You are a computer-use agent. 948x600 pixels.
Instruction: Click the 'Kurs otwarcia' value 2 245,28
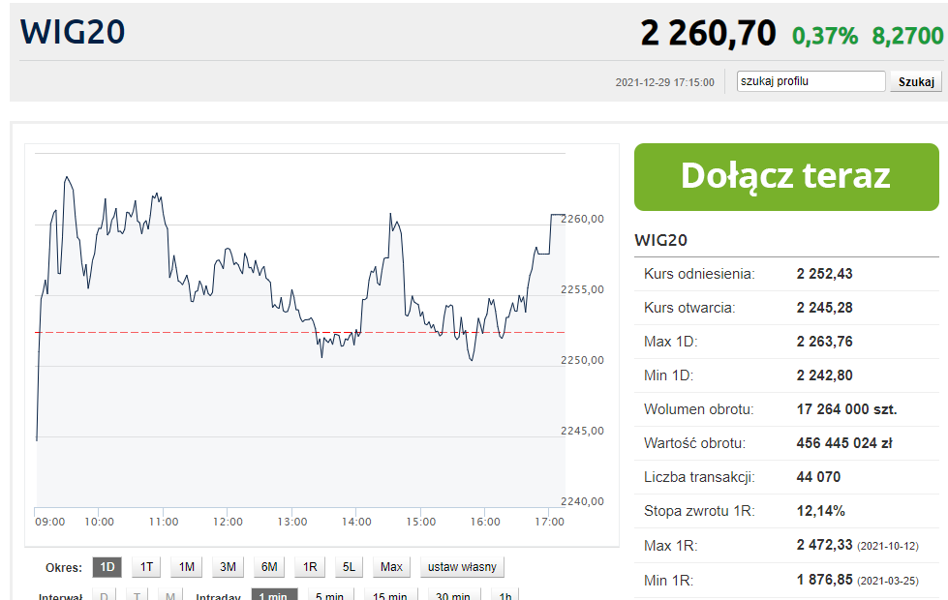click(824, 308)
